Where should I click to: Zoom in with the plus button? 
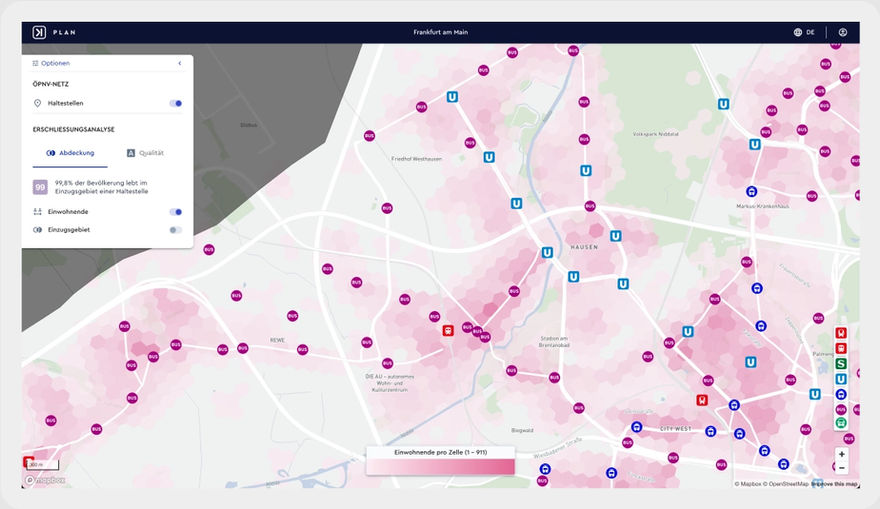[841, 454]
